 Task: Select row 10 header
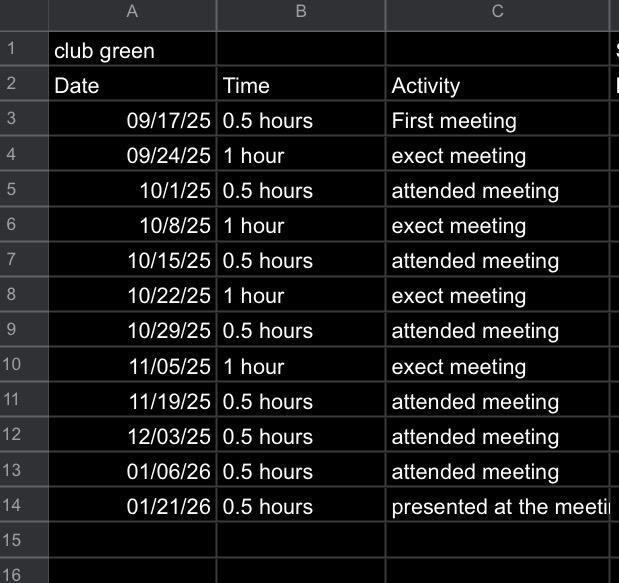point(11,365)
